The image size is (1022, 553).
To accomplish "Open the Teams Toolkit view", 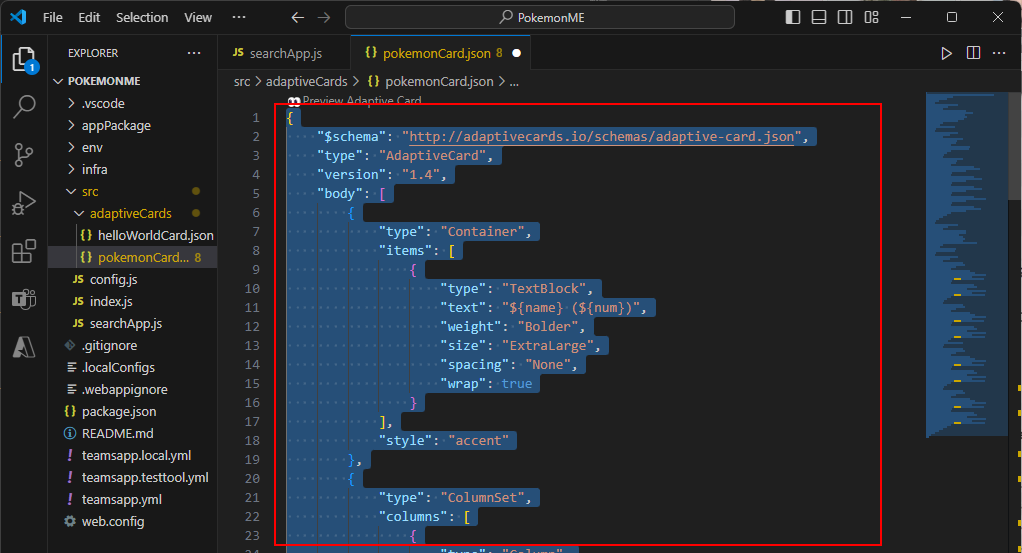I will [24, 299].
